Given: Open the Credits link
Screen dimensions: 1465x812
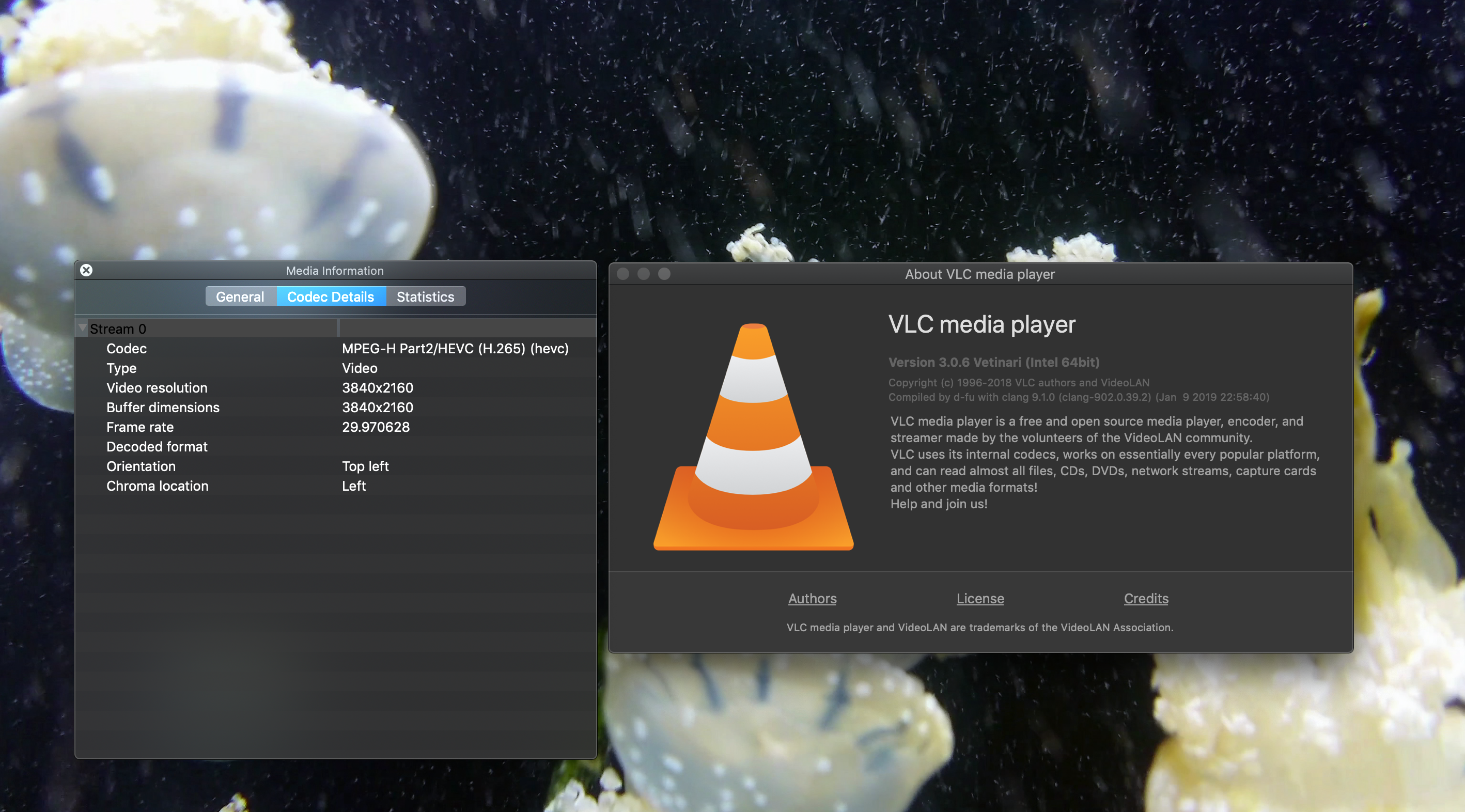Looking at the screenshot, I should coord(1146,598).
